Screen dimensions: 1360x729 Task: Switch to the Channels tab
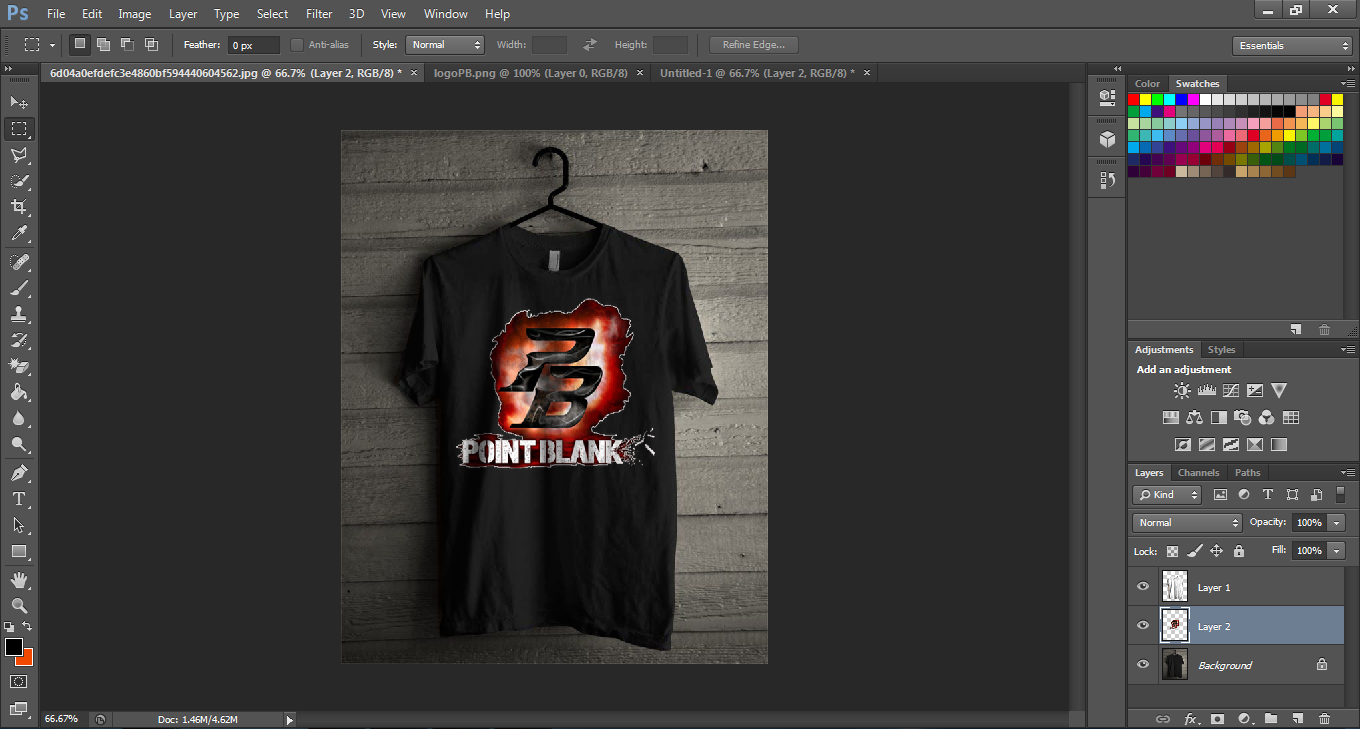pos(1198,473)
